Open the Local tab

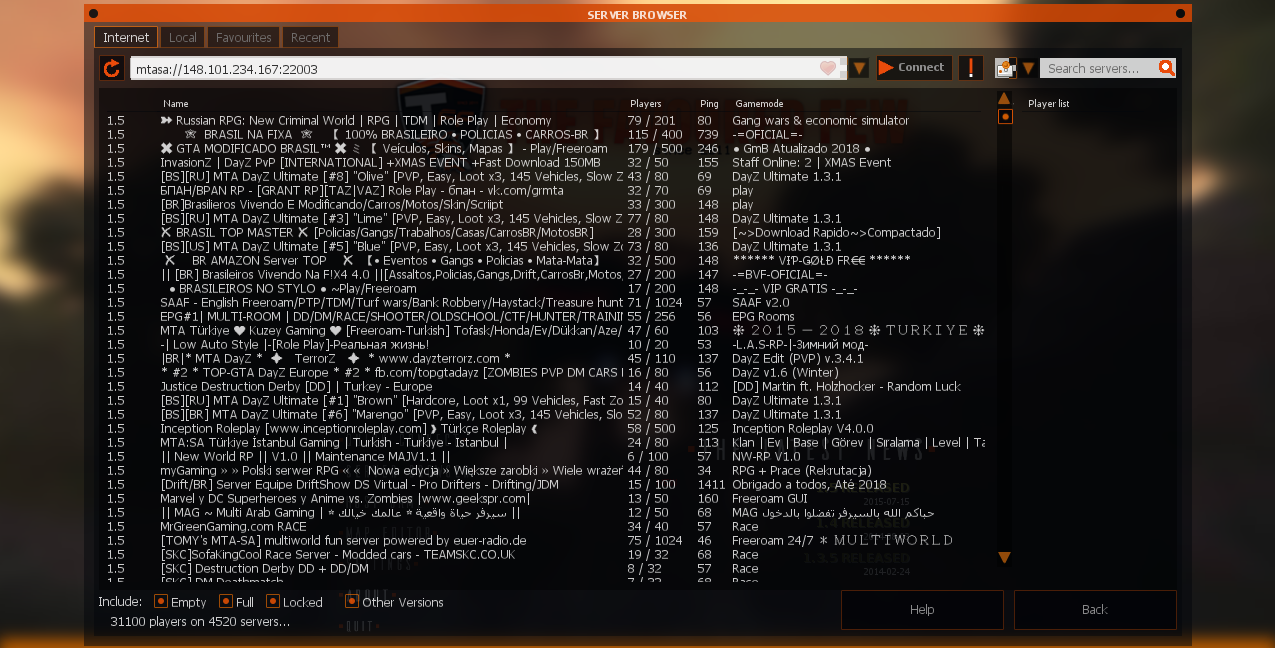[183, 37]
